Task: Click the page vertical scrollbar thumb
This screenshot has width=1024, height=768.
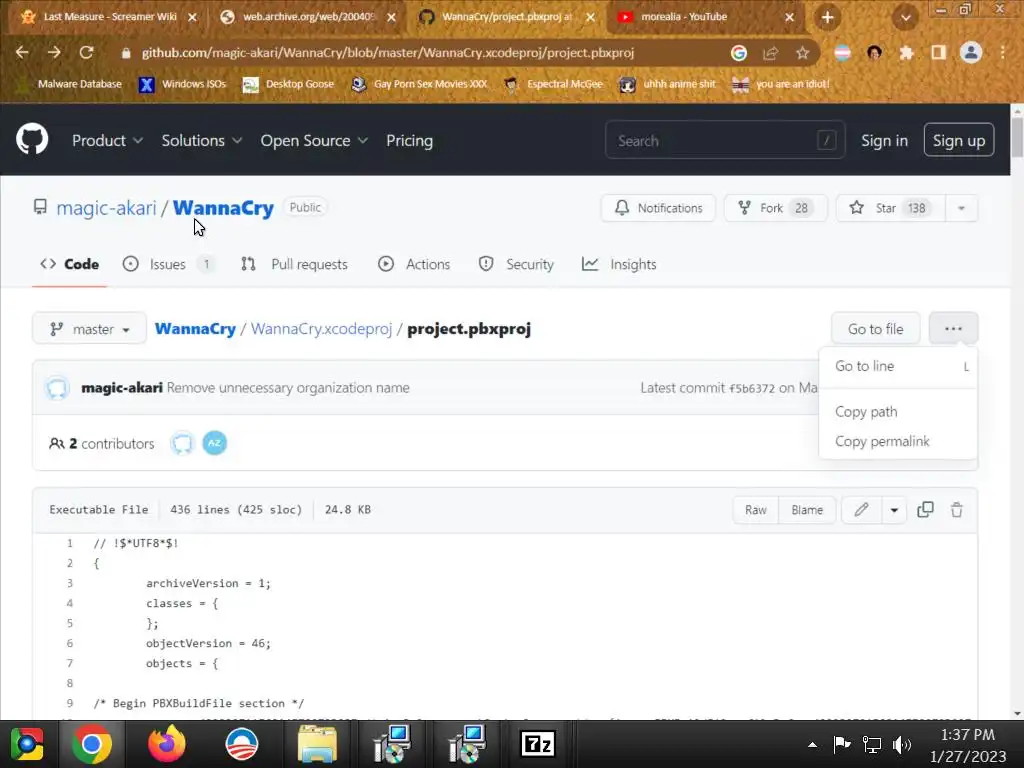Action: tap(1017, 137)
